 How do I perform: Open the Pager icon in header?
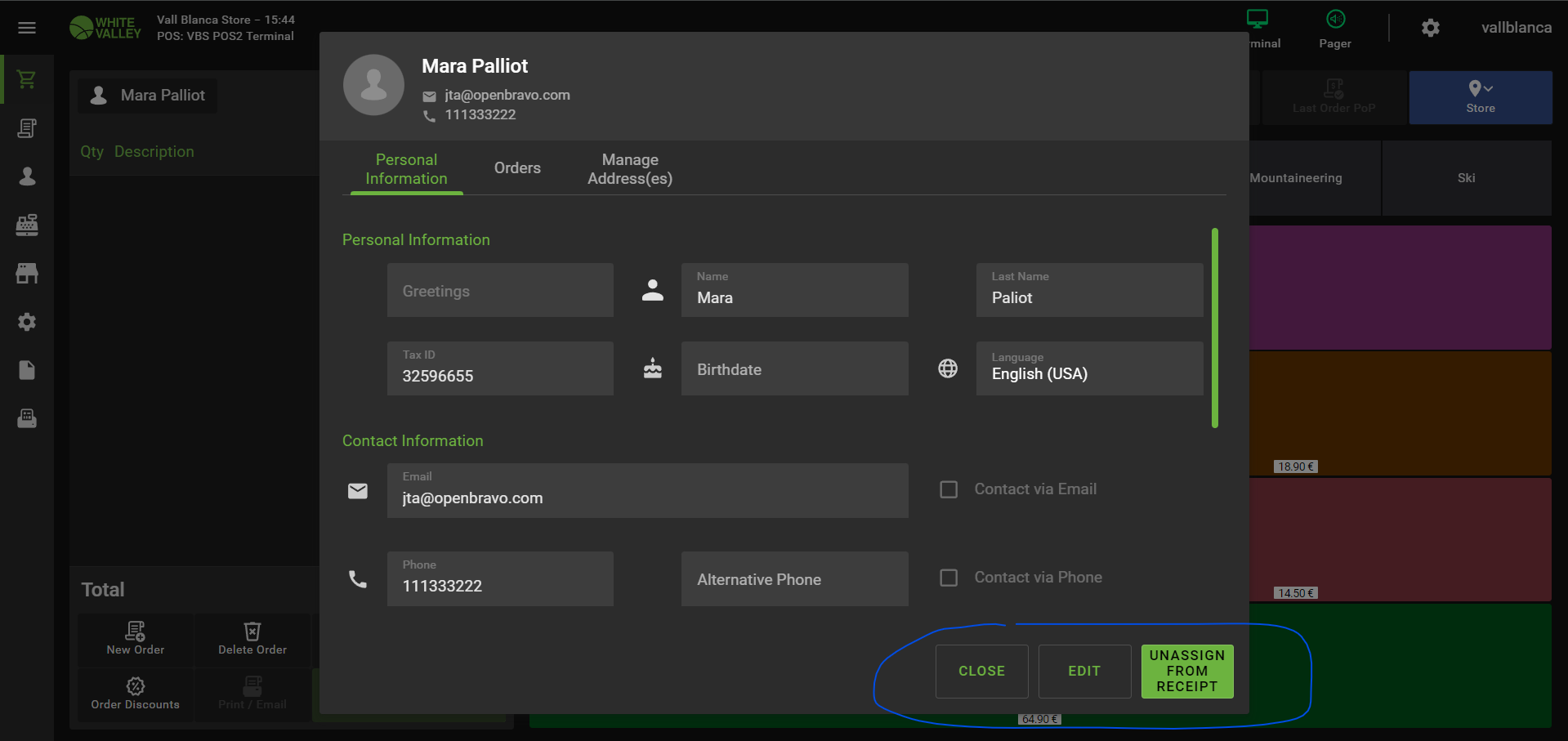click(x=1334, y=28)
